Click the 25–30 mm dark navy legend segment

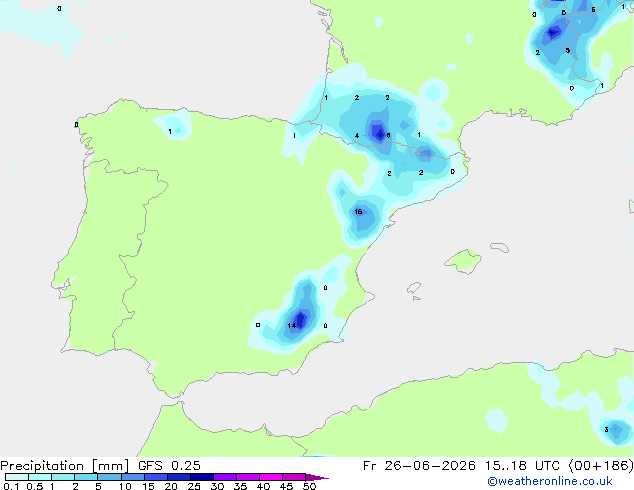point(202,477)
